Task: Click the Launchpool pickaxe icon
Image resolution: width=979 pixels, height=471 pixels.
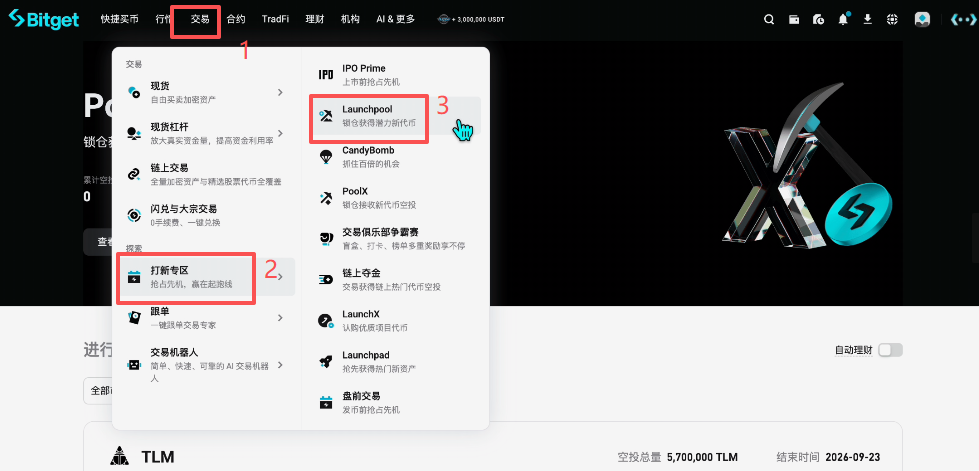Action: [x=325, y=116]
